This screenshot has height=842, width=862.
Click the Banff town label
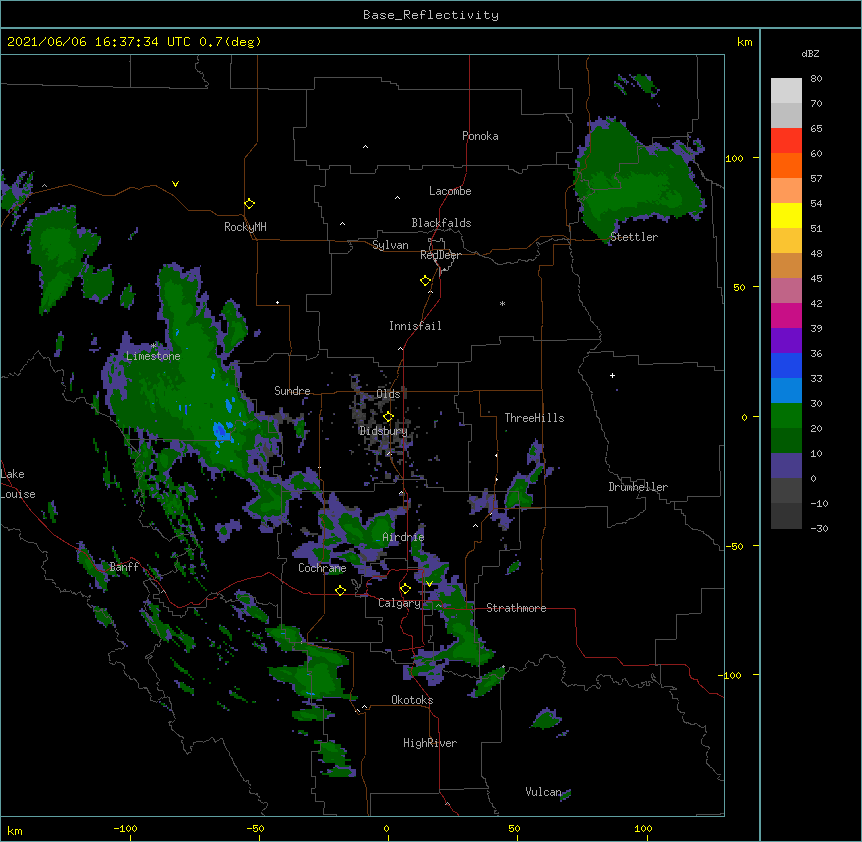[124, 567]
